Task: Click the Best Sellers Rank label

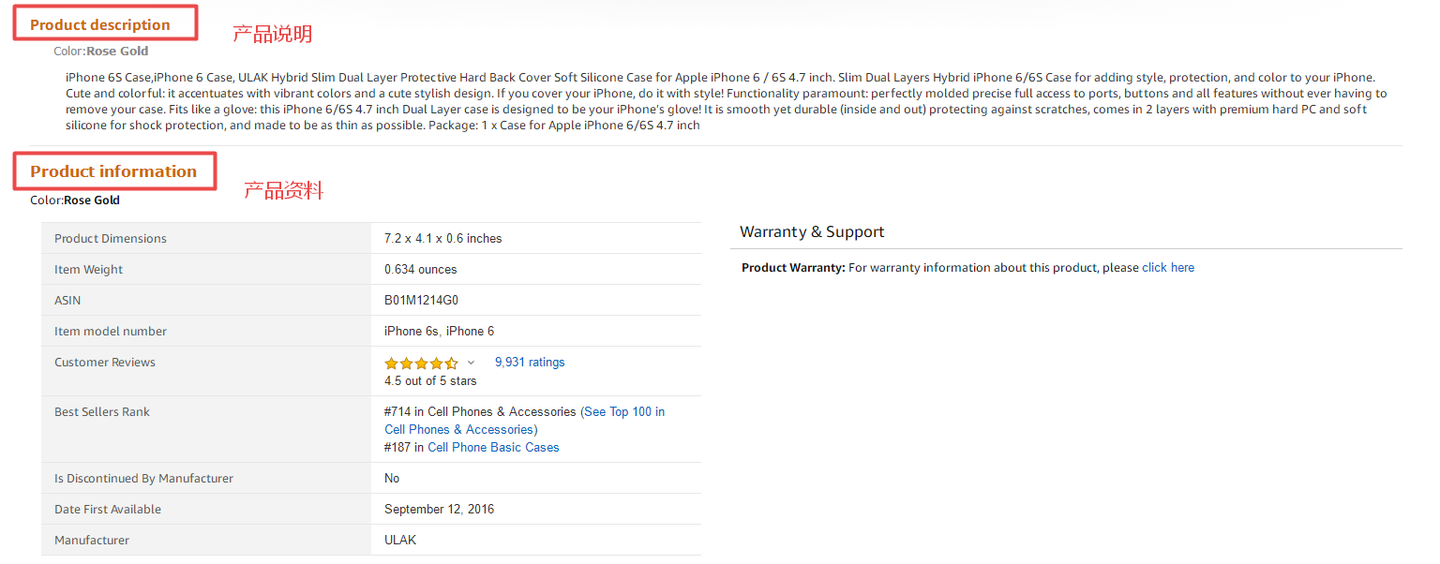Action: (102, 412)
